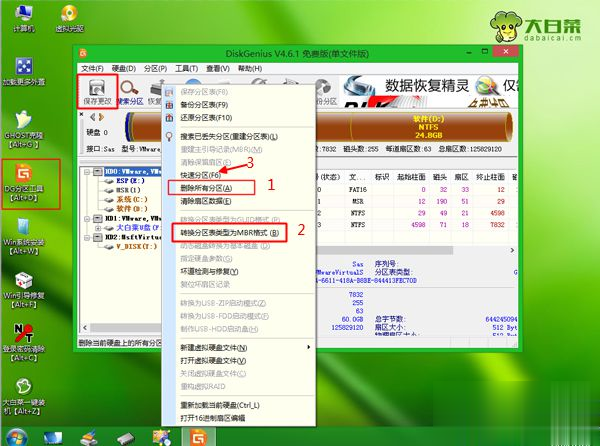Open the 工具(T) menu in menu bar
The width and height of the screenshot is (600, 446).
pyautogui.click(x=184, y=68)
